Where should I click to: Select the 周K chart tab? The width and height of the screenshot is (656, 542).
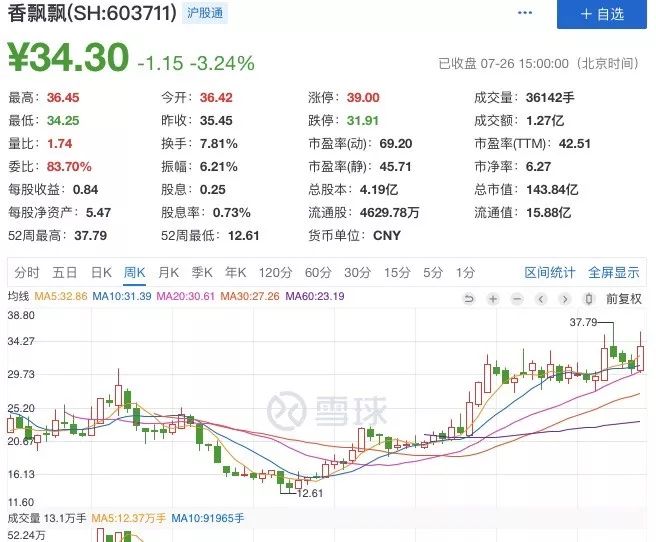(134, 273)
